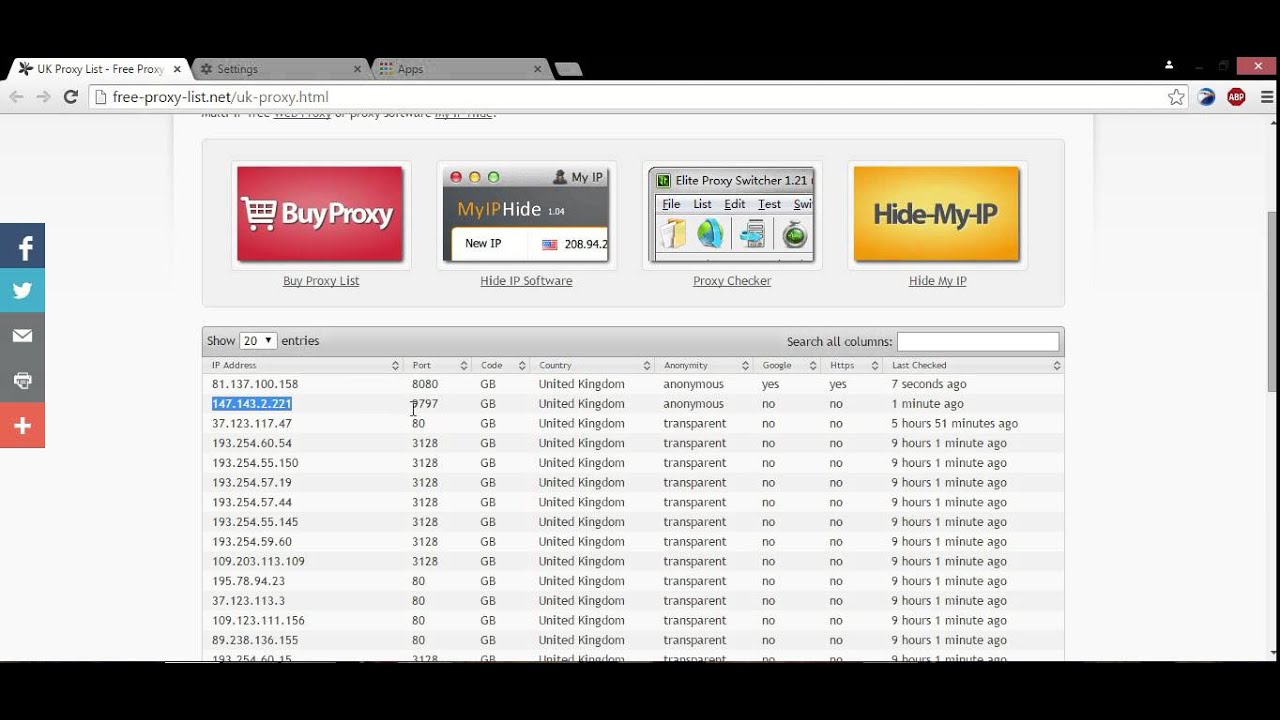Screen dimensions: 1280x720
Task: Click IP address 109.123.111.156
Action: pos(258,621)
